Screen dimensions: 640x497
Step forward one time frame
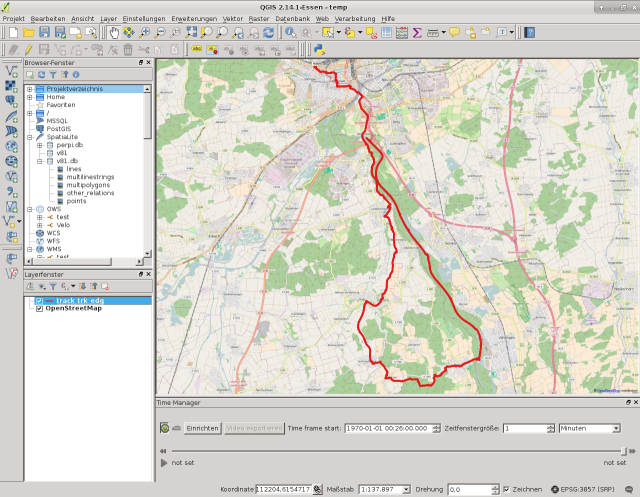633,451
